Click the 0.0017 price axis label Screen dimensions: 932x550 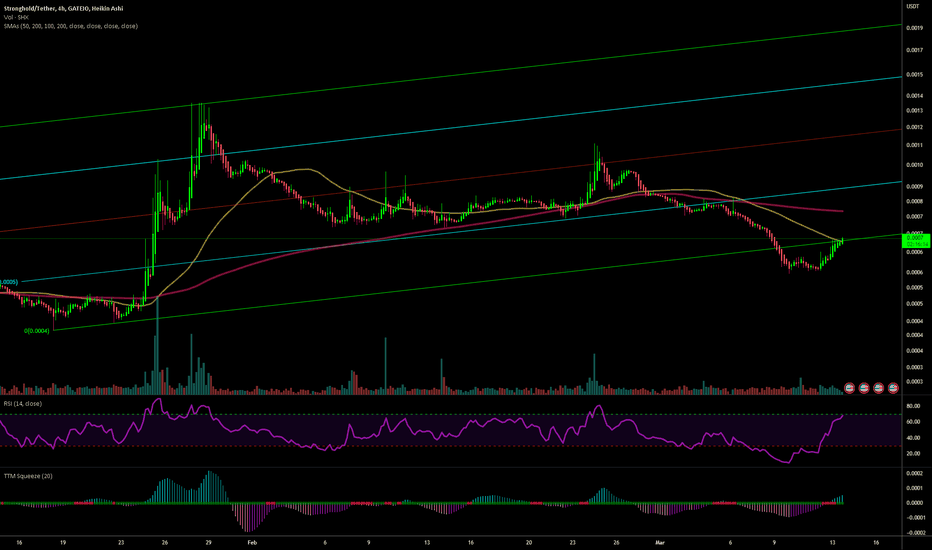pos(914,50)
